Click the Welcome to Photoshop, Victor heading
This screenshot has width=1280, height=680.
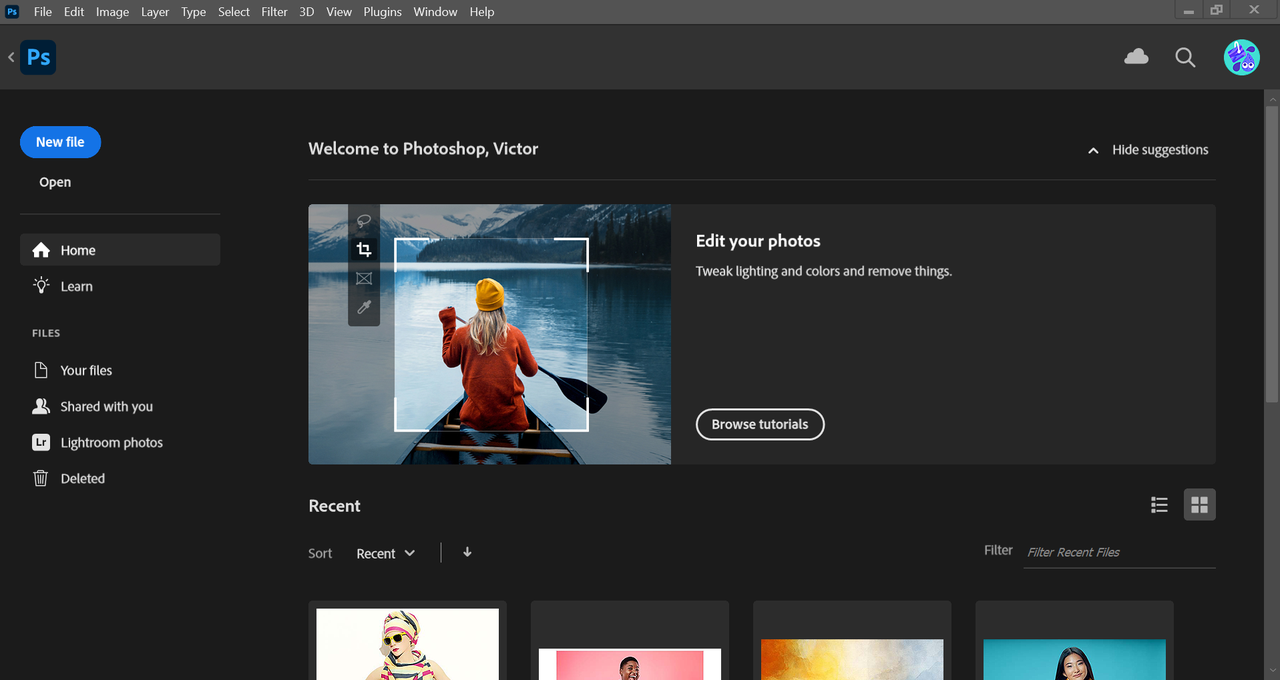click(x=423, y=149)
